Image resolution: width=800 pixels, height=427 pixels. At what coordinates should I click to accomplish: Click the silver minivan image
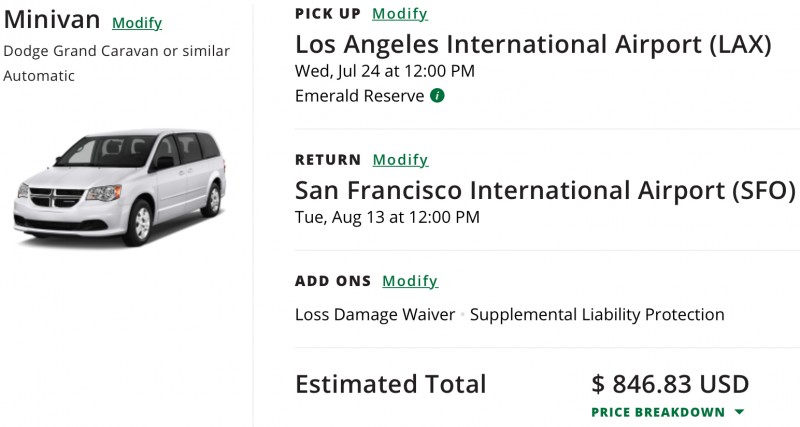coord(117,185)
